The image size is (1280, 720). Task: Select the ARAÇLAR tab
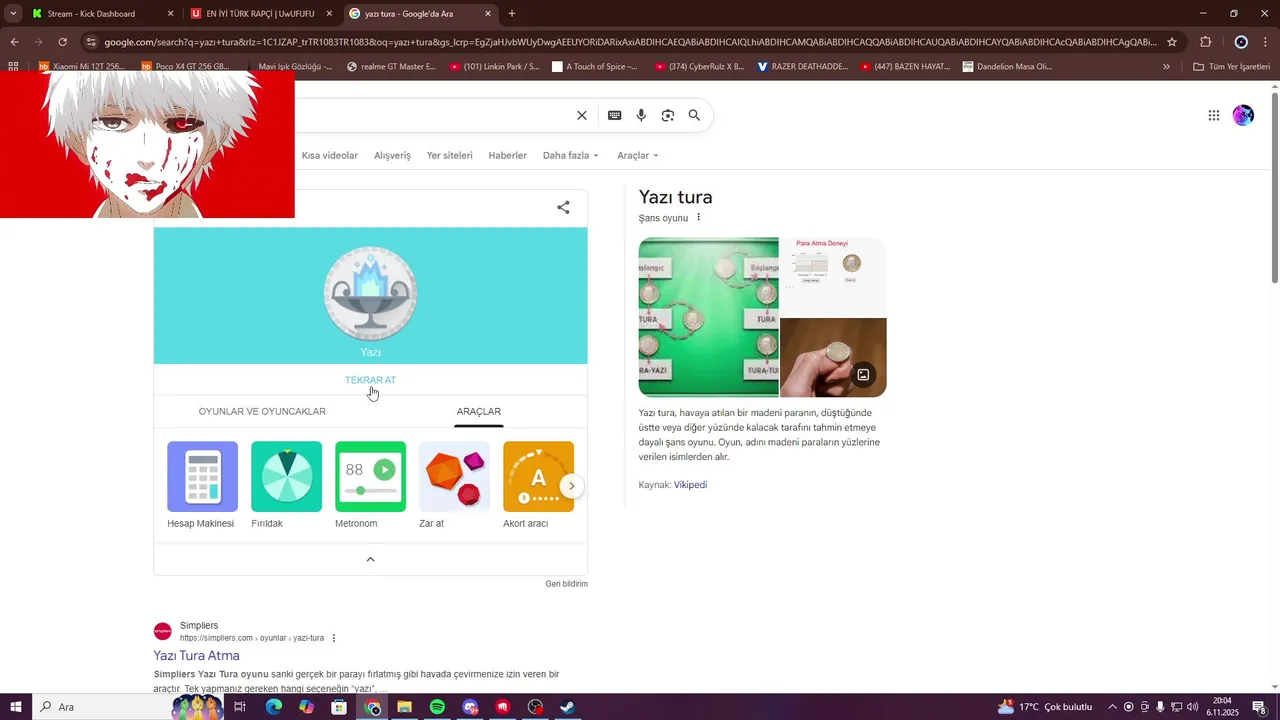point(478,411)
